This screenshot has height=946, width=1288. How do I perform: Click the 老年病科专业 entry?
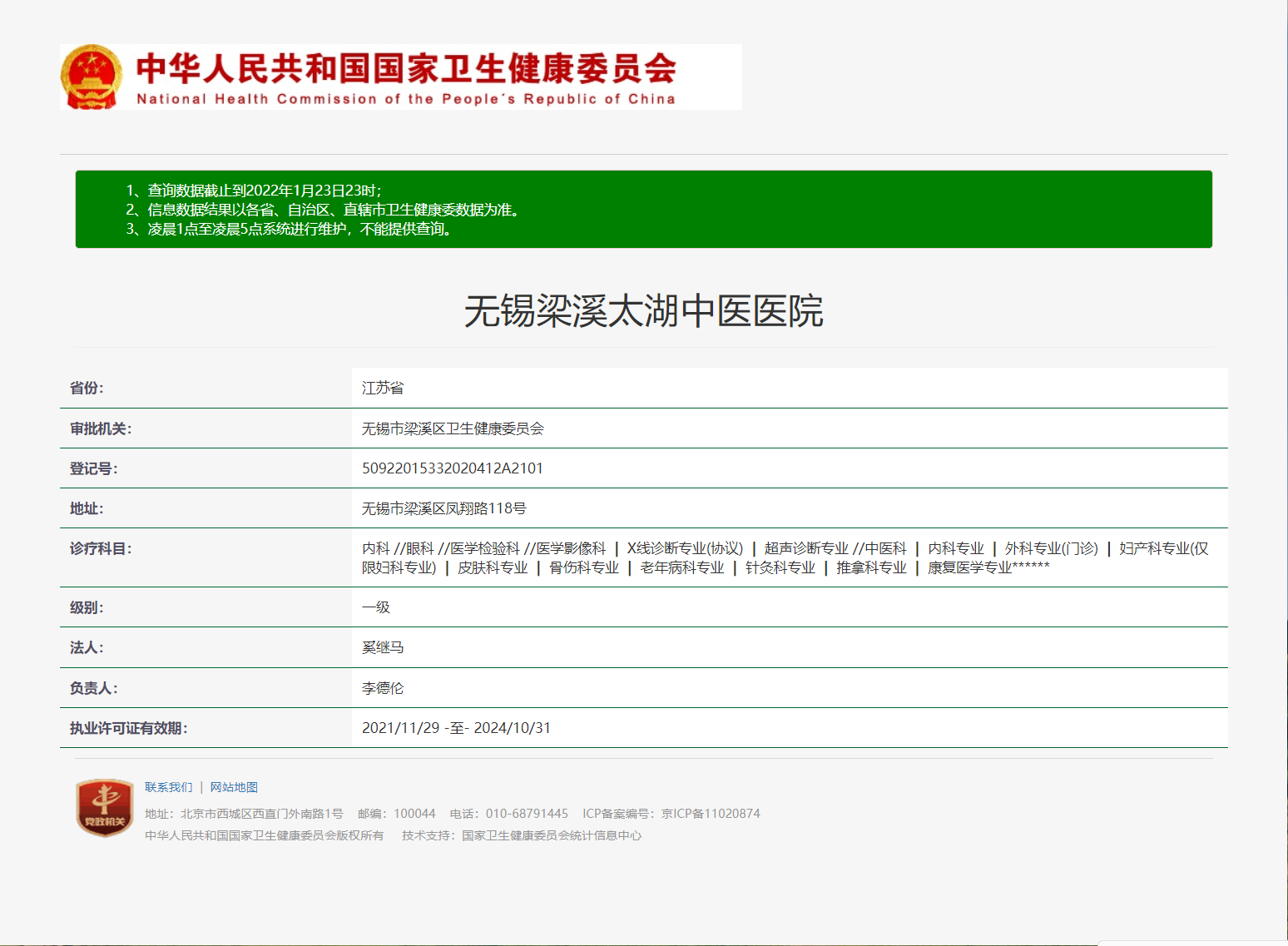click(682, 567)
